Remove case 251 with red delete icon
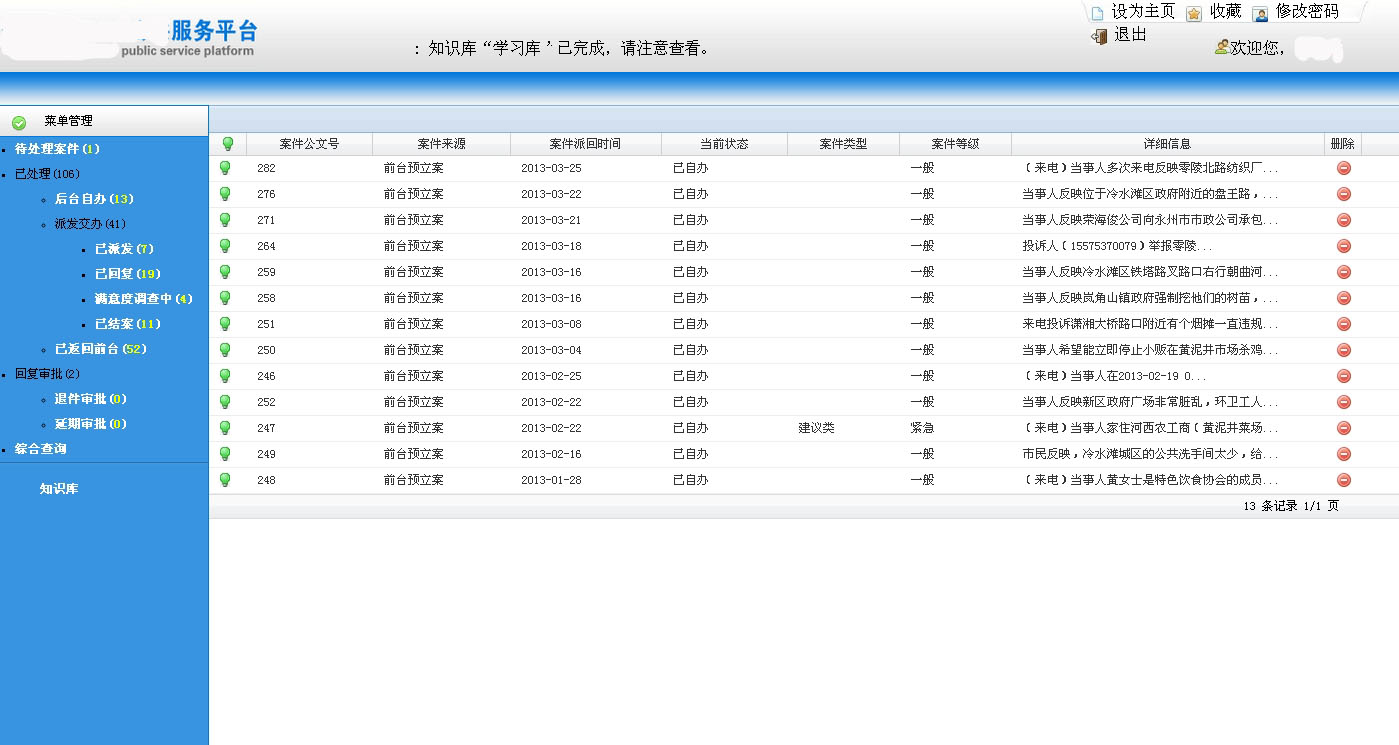The image size is (1399, 745). [x=1343, y=324]
